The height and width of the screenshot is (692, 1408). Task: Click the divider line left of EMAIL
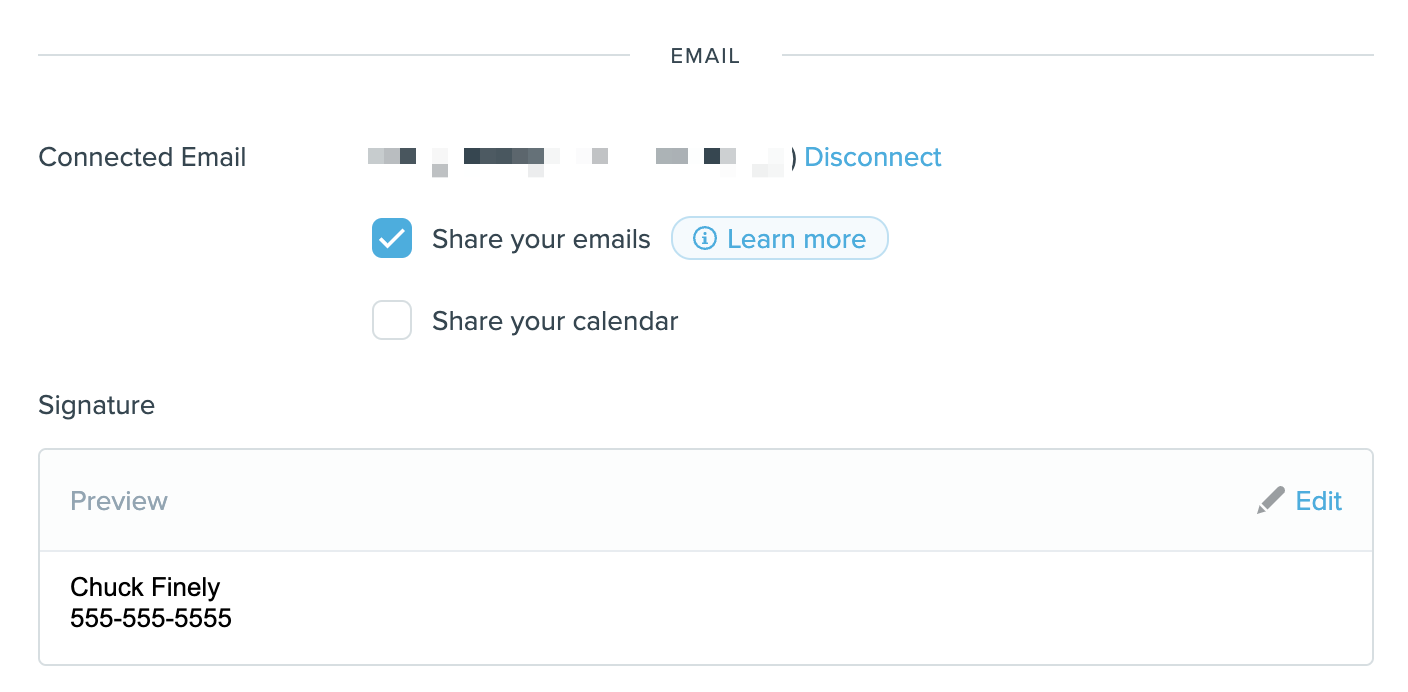click(x=334, y=55)
